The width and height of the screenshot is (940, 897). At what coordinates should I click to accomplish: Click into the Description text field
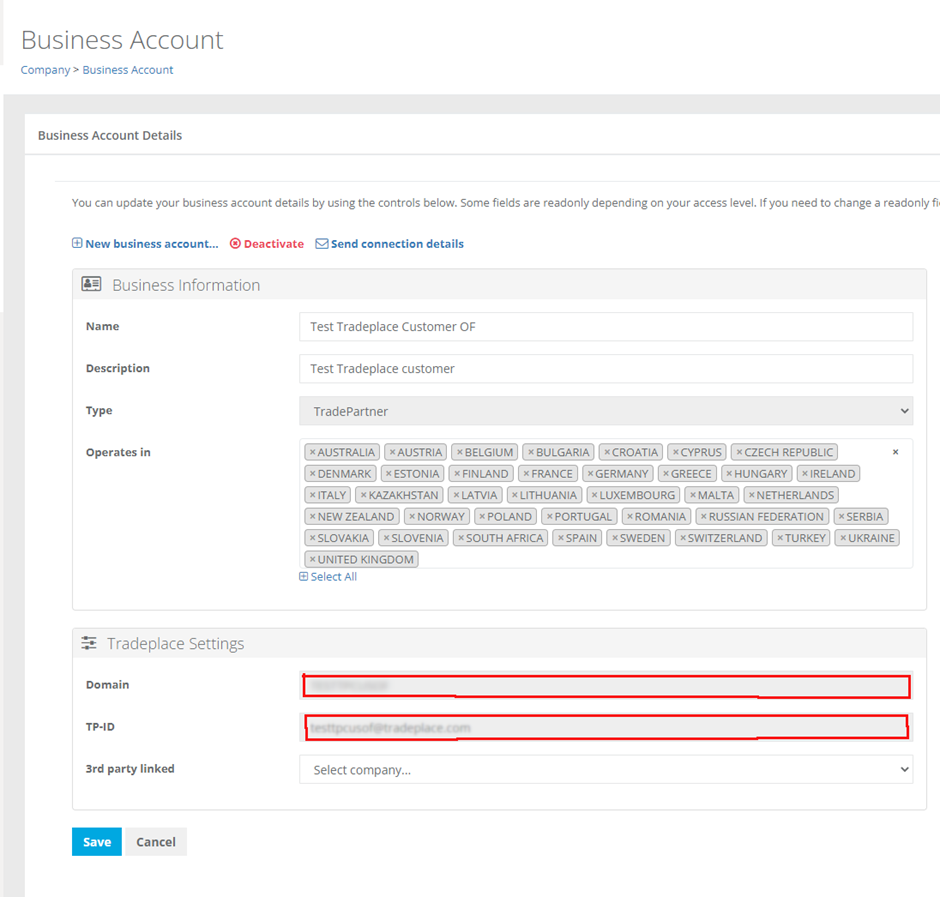605,369
